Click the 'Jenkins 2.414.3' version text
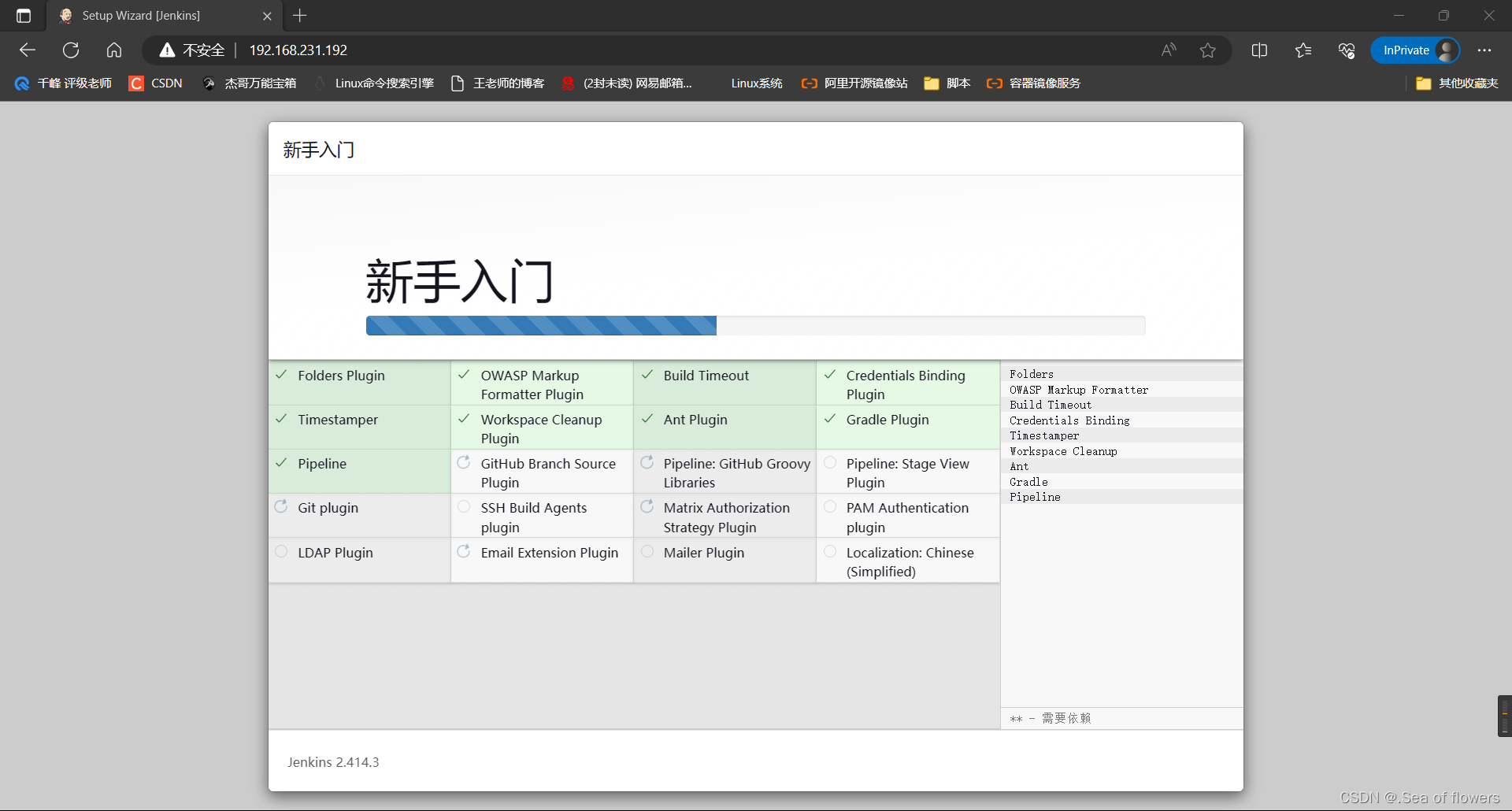Screen dimensions: 1512x811 (x=333, y=762)
